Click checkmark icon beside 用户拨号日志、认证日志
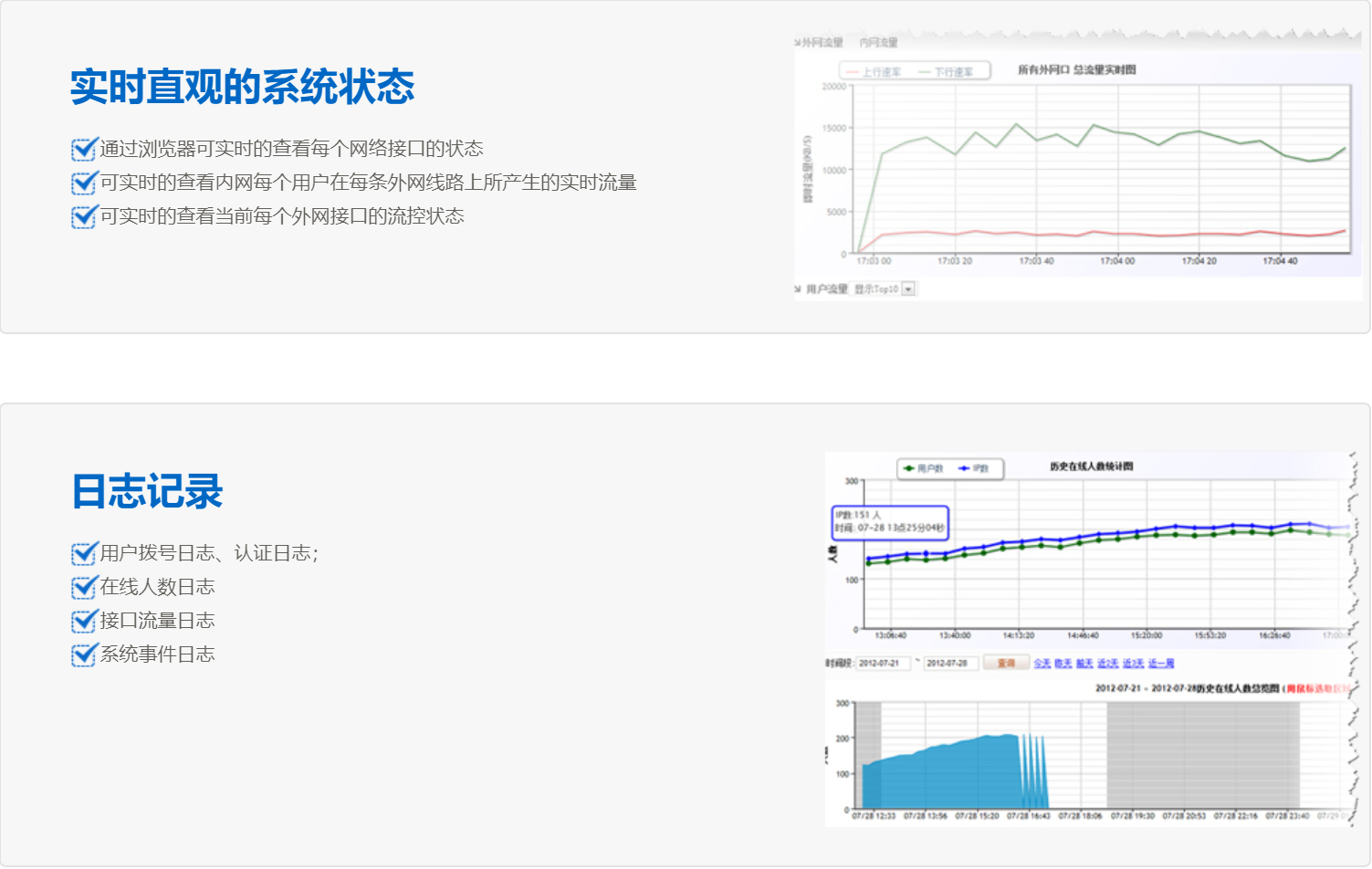 point(84,553)
